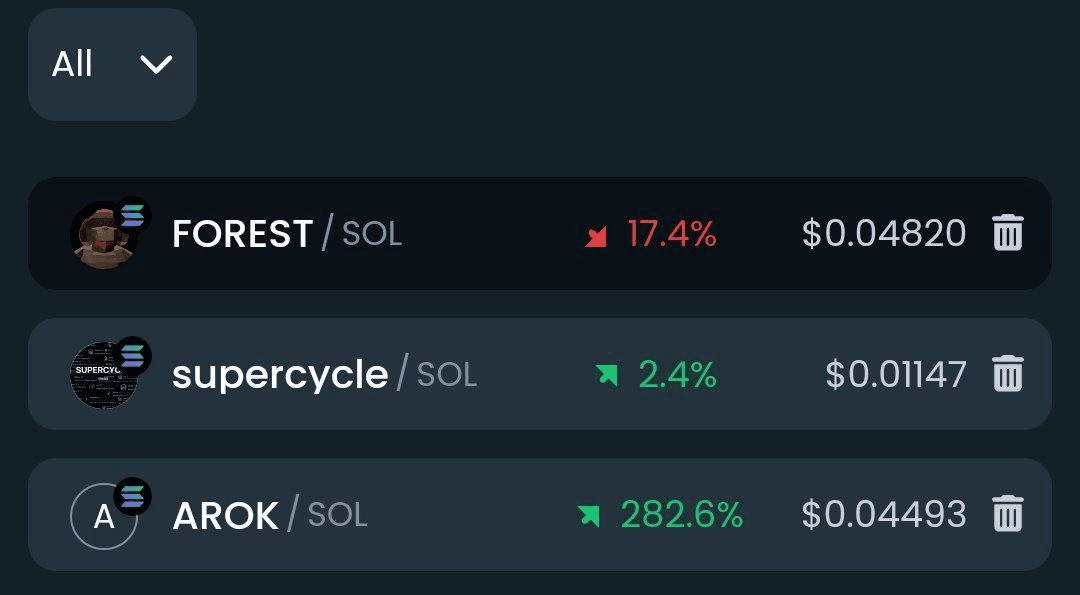Click the chevron next to All
This screenshot has width=1080, height=595.
pos(156,65)
